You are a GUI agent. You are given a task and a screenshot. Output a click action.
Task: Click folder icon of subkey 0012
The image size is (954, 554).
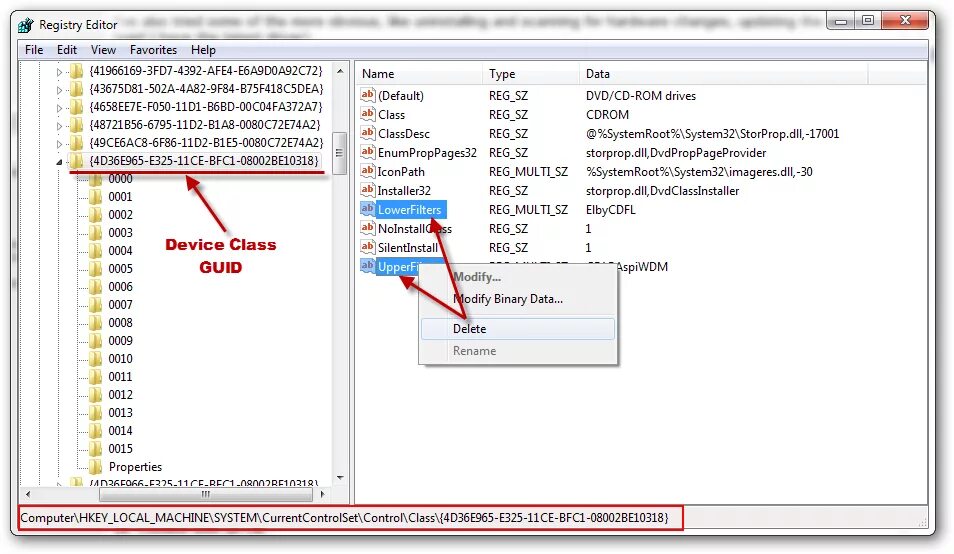96,395
